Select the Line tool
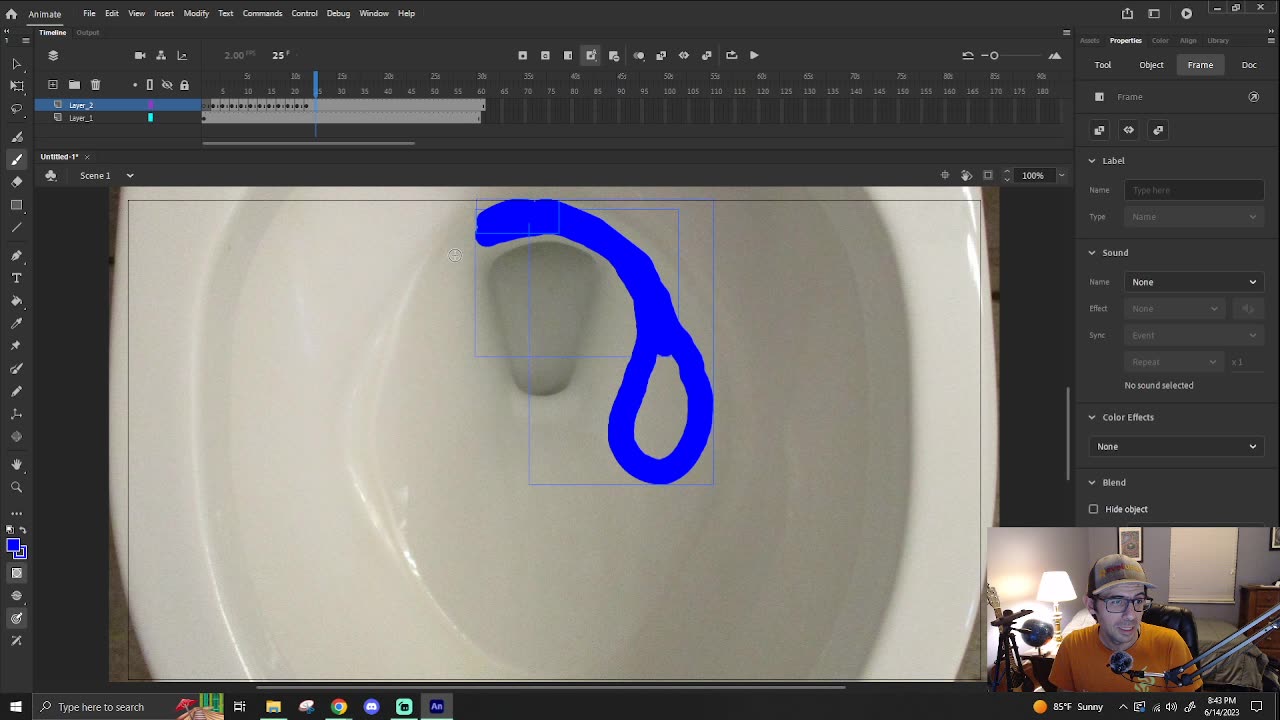1280x720 pixels. [x=16, y=228]
